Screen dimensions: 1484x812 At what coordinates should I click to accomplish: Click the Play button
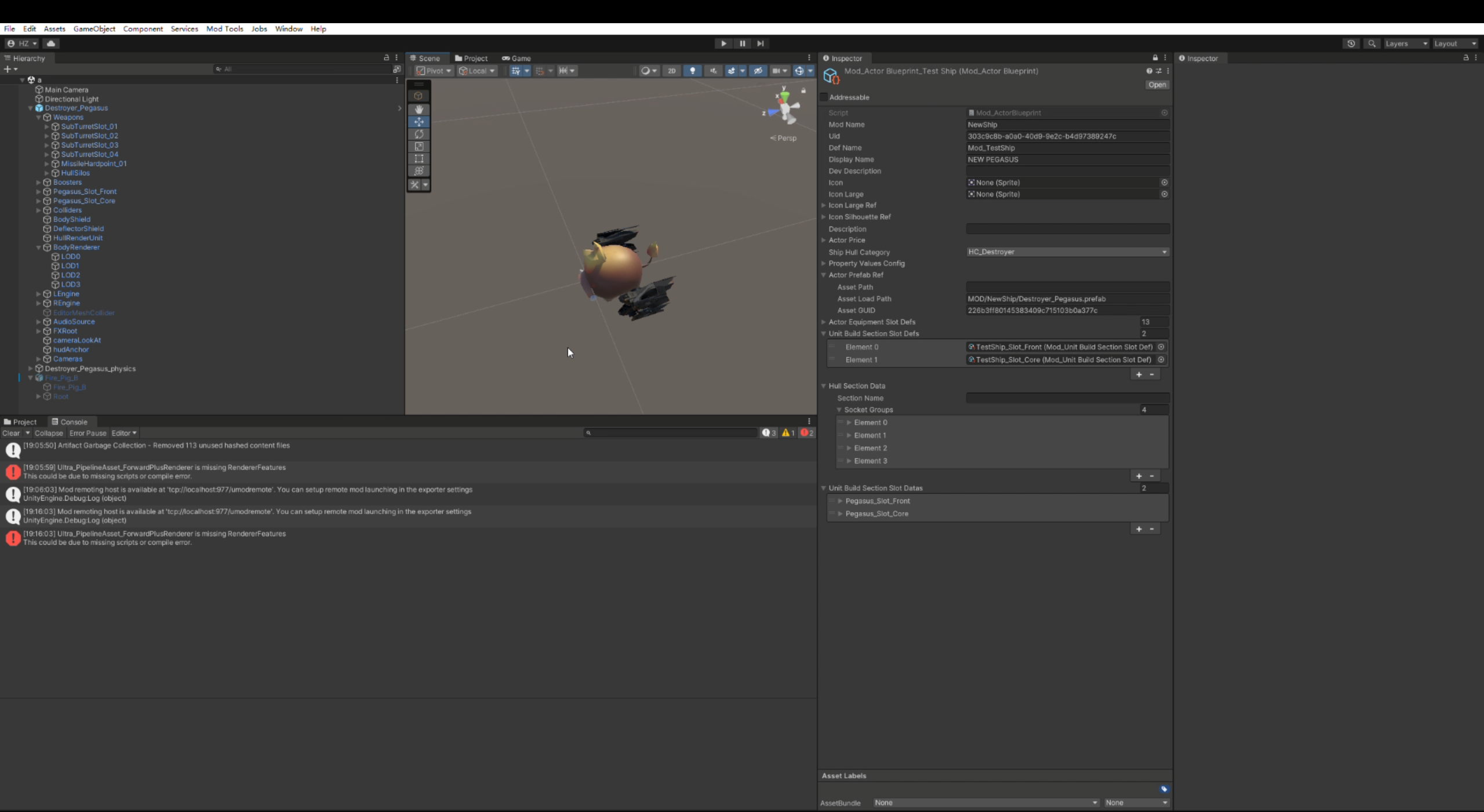[723, 43]
